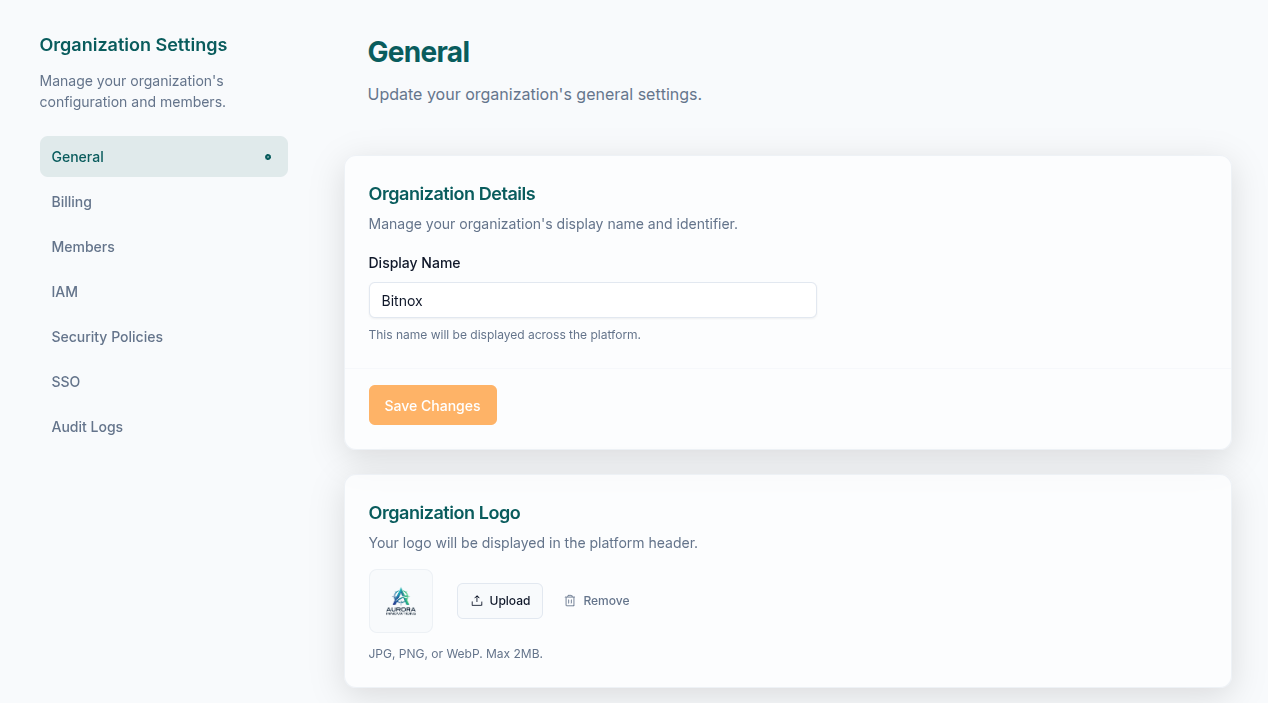
Task: Click the Organization Details card heading
Action: pos(452,194)
